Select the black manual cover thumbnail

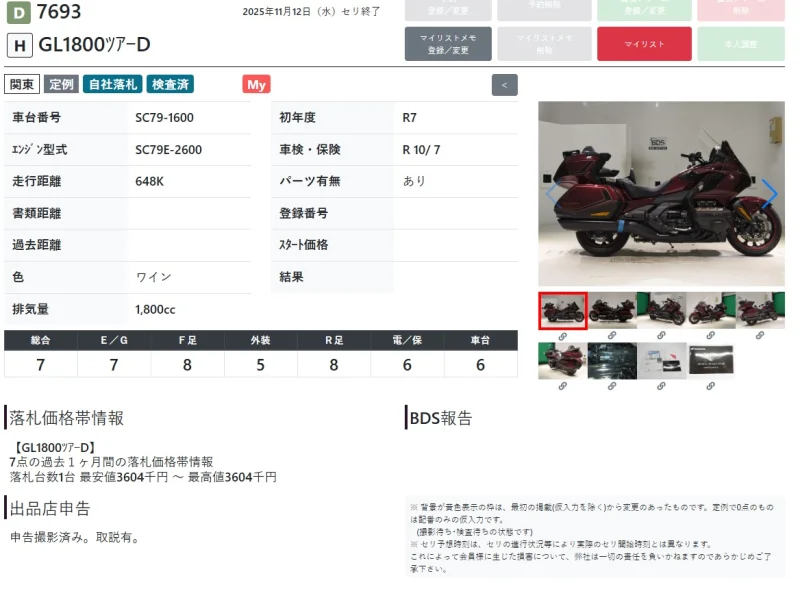coord(711,361)
